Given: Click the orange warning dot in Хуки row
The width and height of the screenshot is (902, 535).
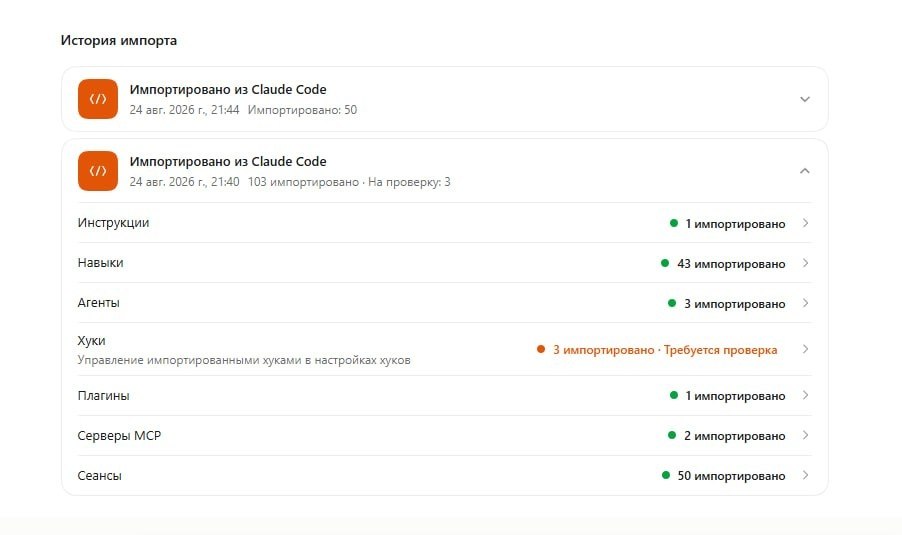Looking at the screenshot, I should pyautogui.click(x=541, y=349).
